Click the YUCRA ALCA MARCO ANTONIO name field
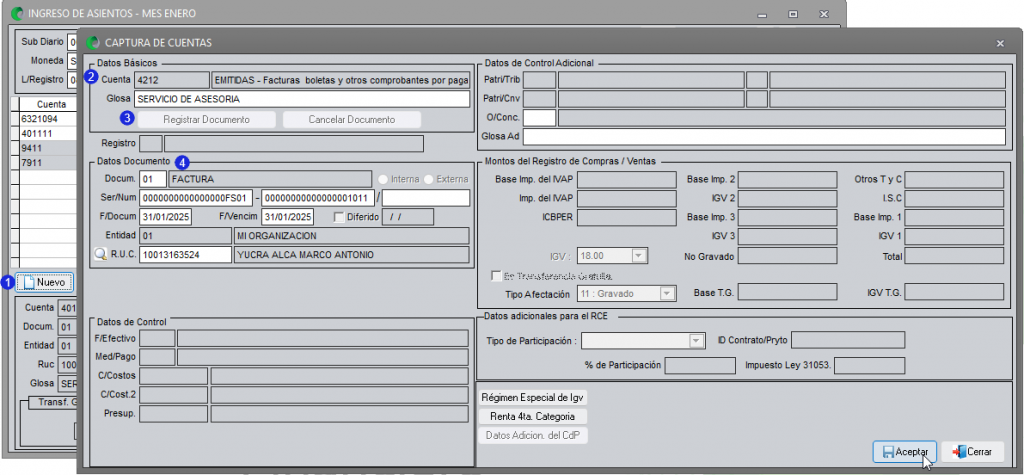1024x475 pixels. [x=351, y=255]
